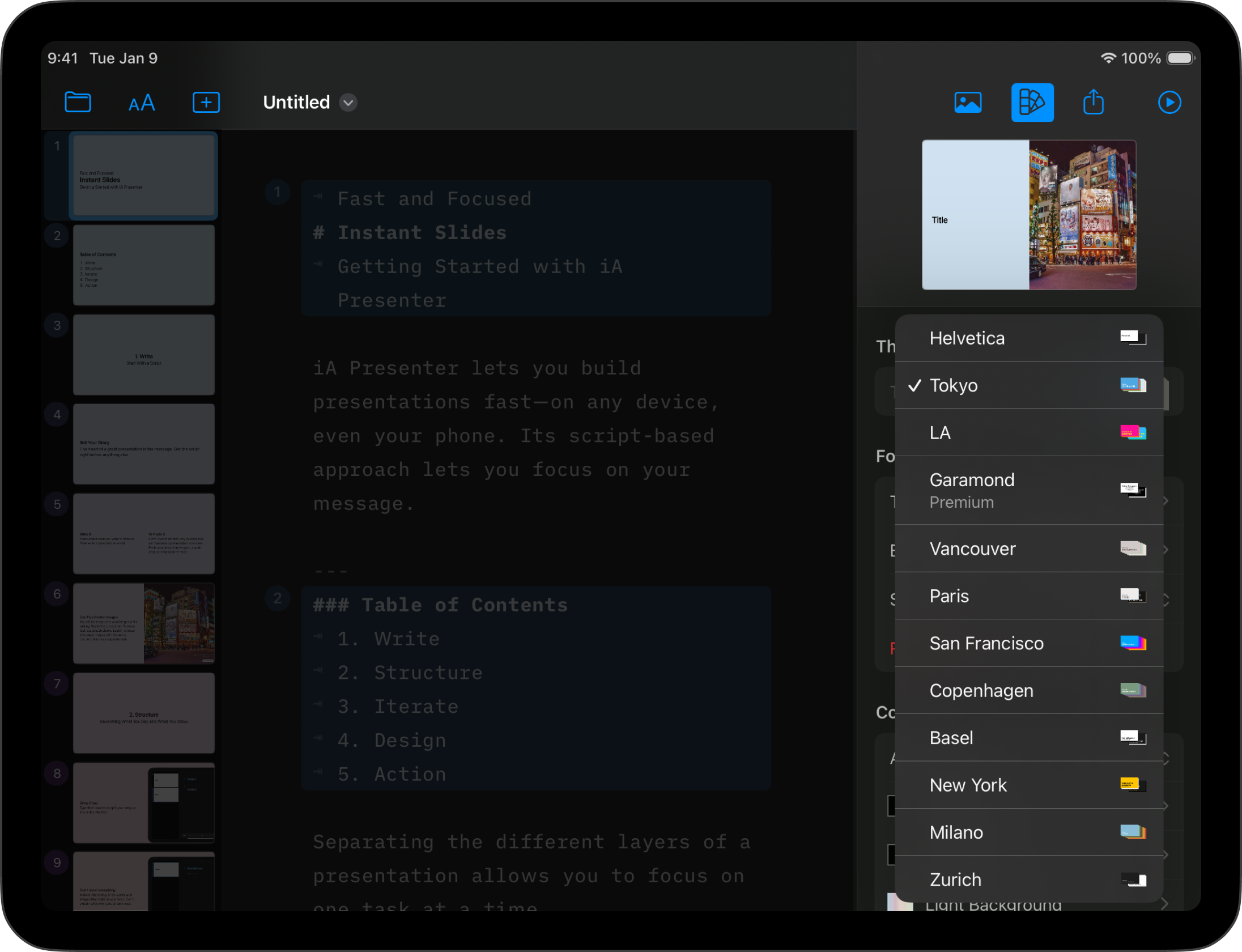Open Untitled document title chevron
The image size is (1242, 952).
(348, 103)
